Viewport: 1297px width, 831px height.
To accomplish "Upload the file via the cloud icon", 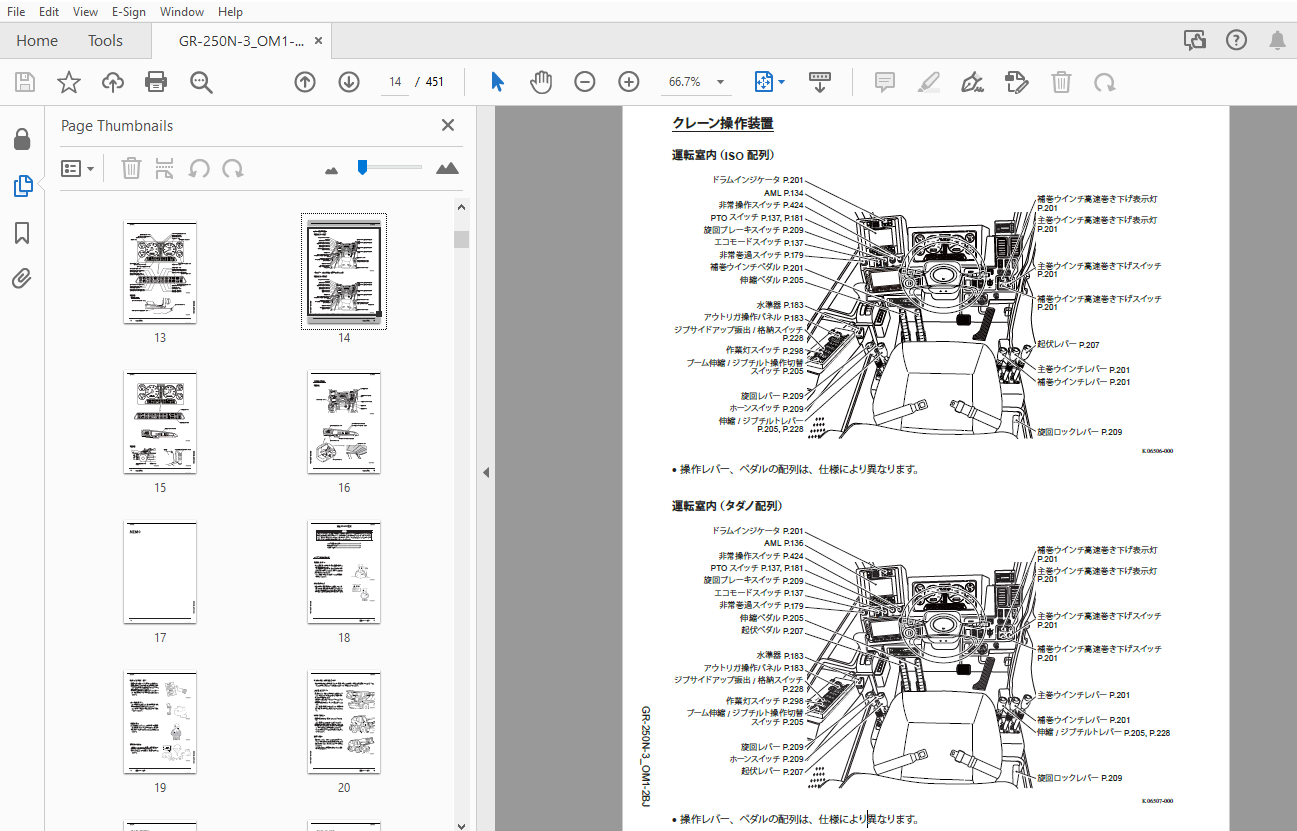I will click(113, 82).
